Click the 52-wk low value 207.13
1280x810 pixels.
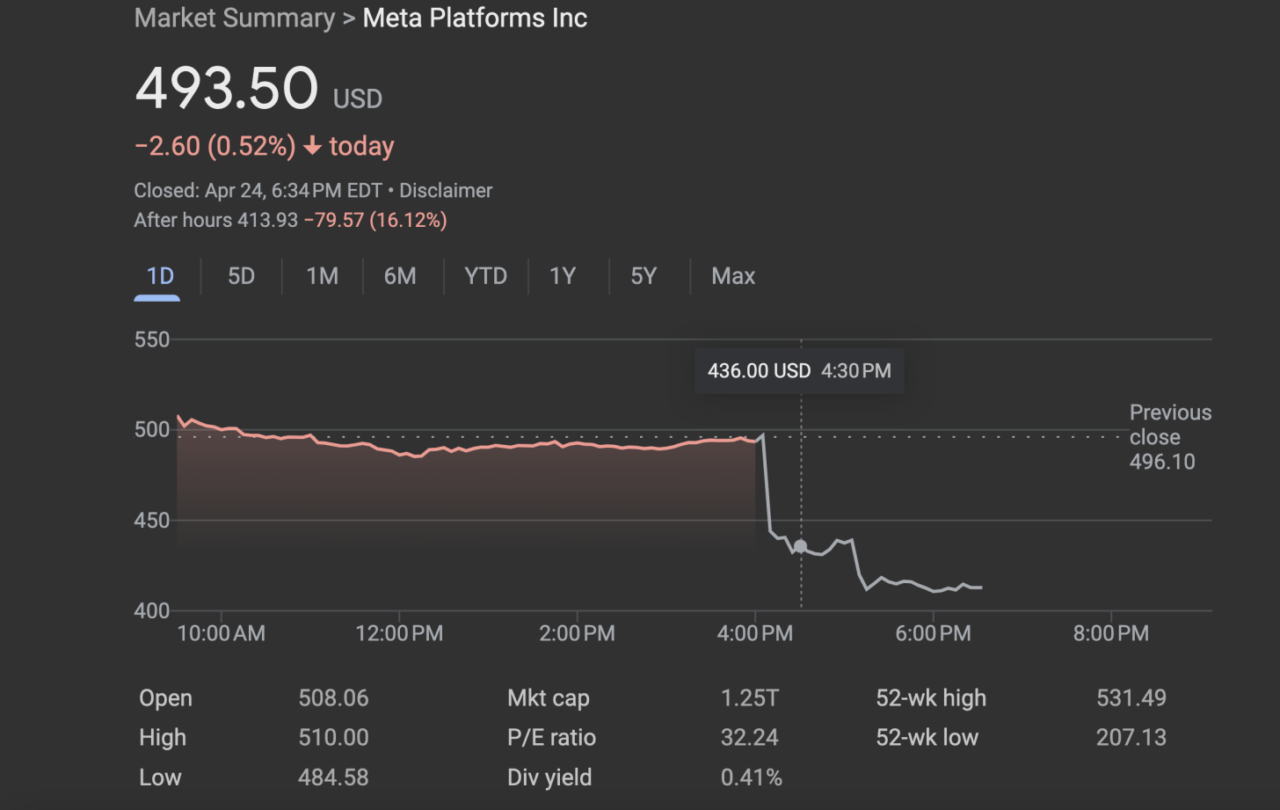(1131, 738)
